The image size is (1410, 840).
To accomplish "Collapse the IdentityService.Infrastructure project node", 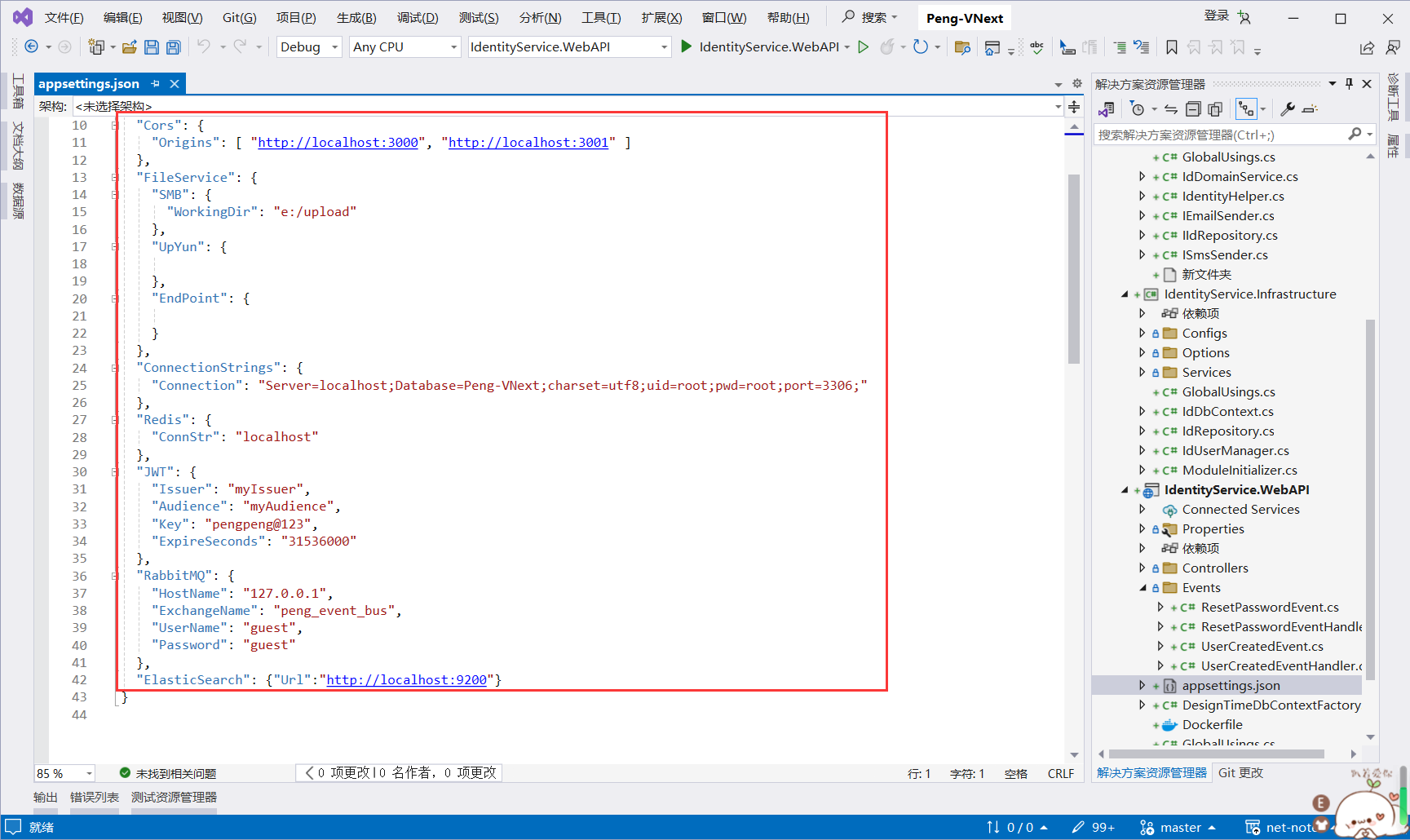I will click(x=1125, y=294).
